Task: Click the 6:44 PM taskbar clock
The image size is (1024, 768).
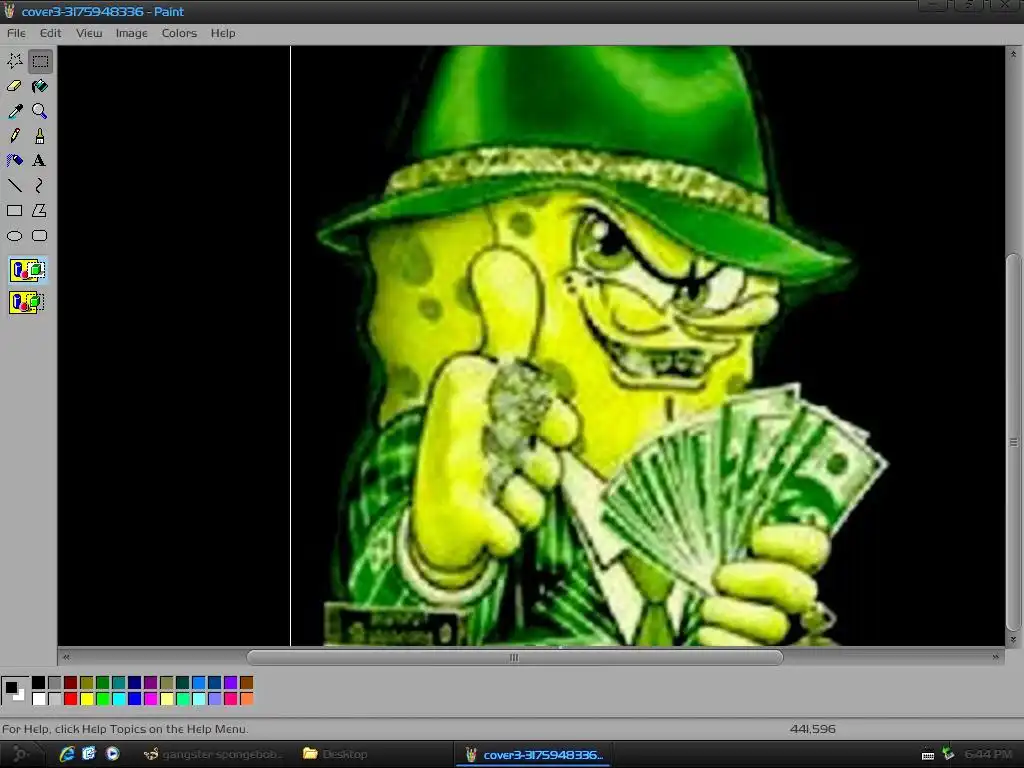Action: point(988,754)
